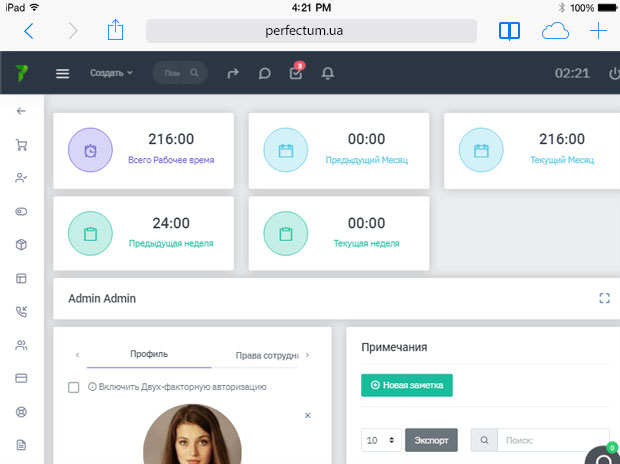
Task: Click the share arrow icon in header
Action: tap(233, 73)
